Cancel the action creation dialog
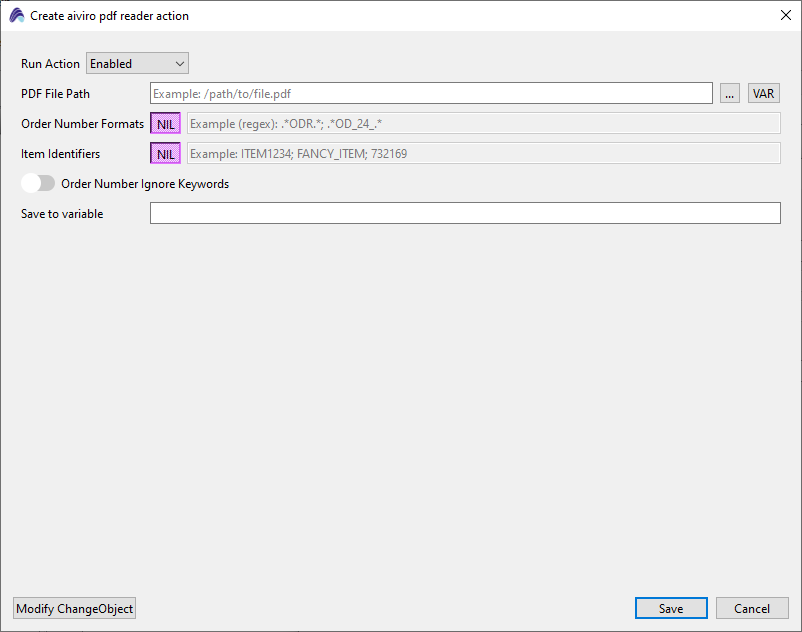 click(752, 609)
